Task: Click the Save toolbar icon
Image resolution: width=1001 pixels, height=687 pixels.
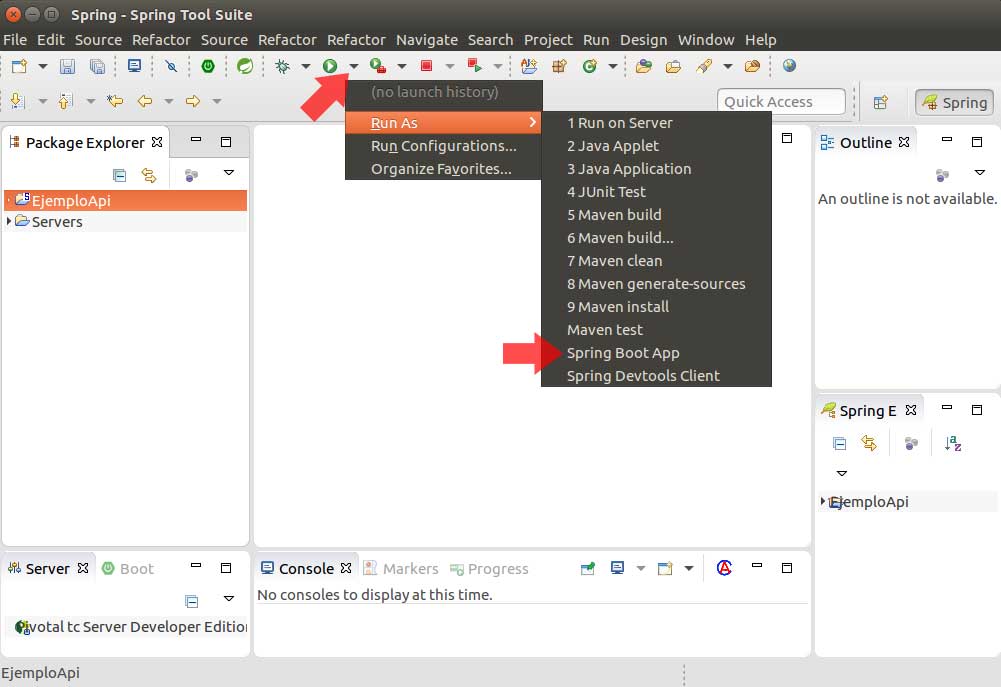Action: coord(67,66)
